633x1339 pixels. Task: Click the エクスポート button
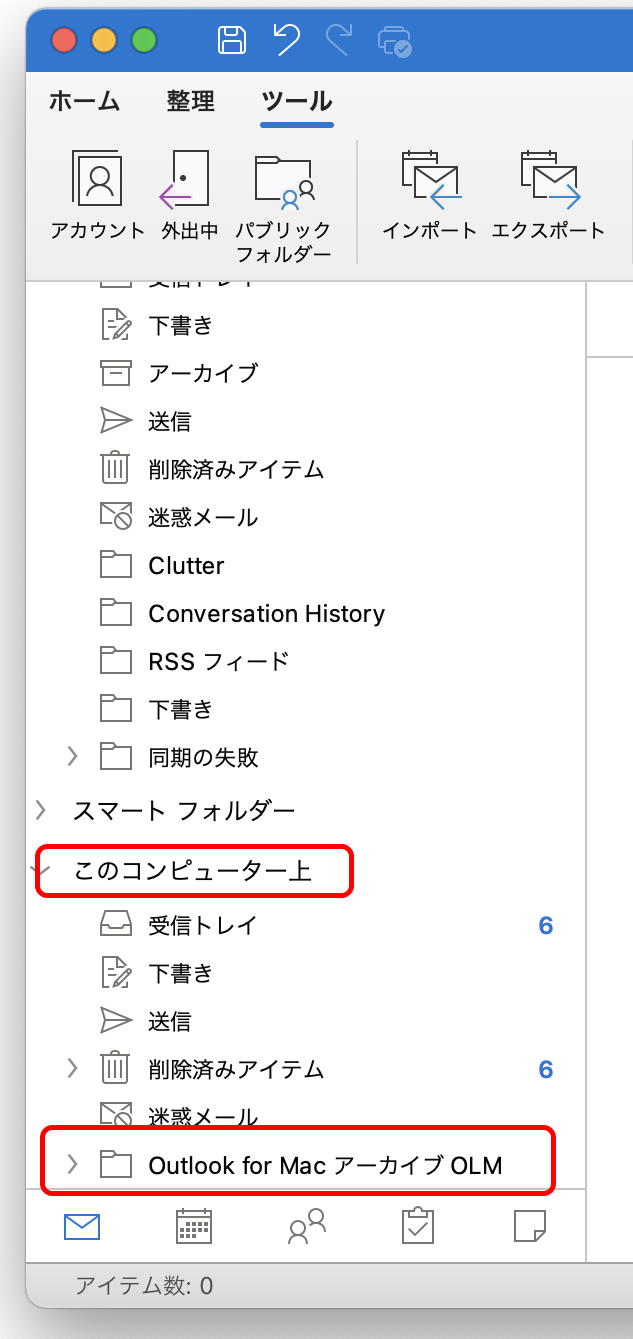tap(549, 196)
